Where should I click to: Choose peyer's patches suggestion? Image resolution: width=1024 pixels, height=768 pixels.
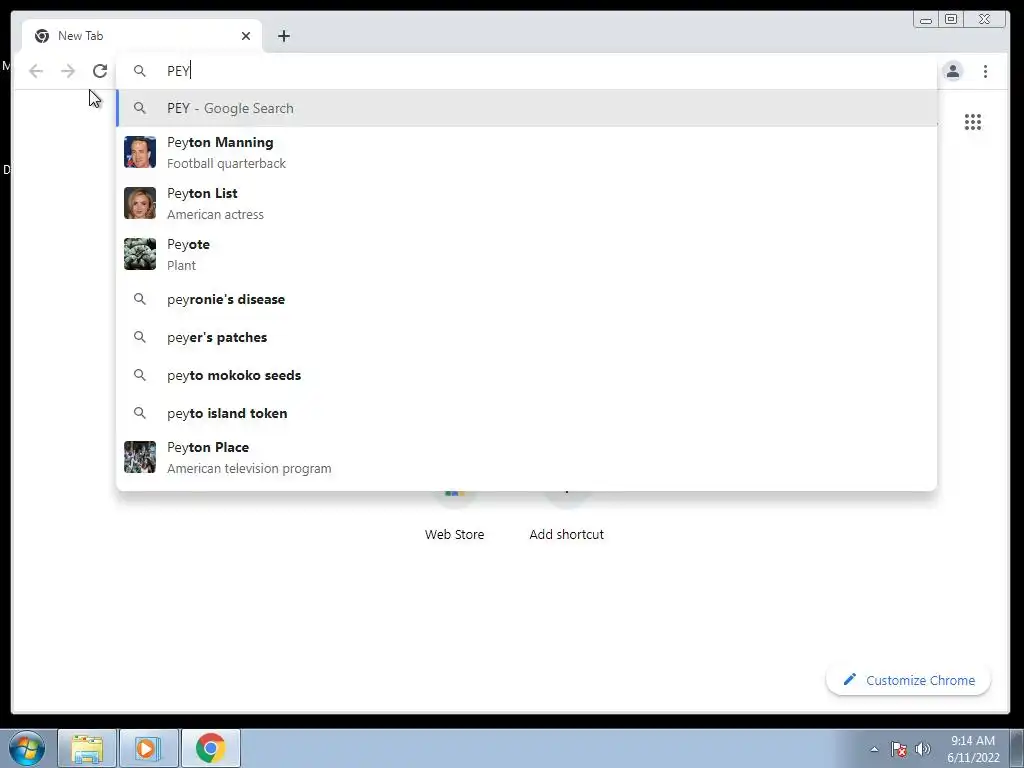coord(526,337)
